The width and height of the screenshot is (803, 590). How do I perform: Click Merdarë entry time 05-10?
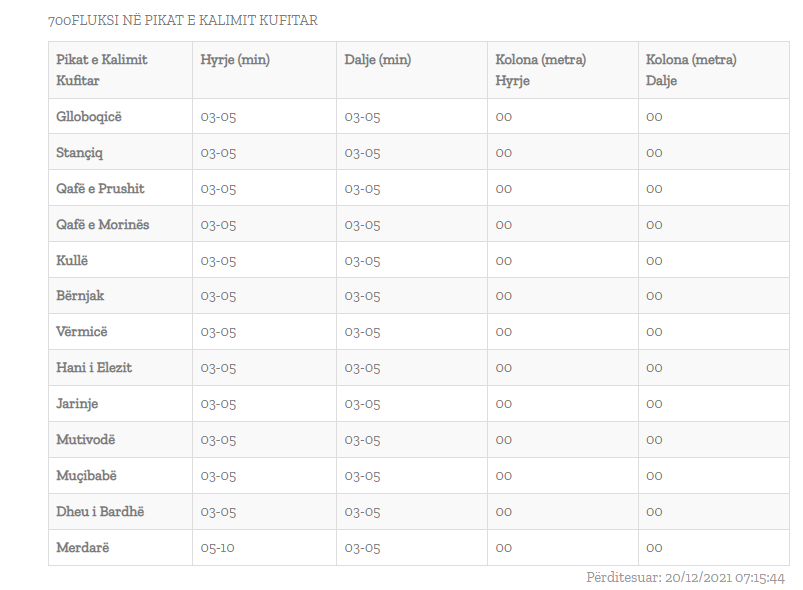(217, 547)
